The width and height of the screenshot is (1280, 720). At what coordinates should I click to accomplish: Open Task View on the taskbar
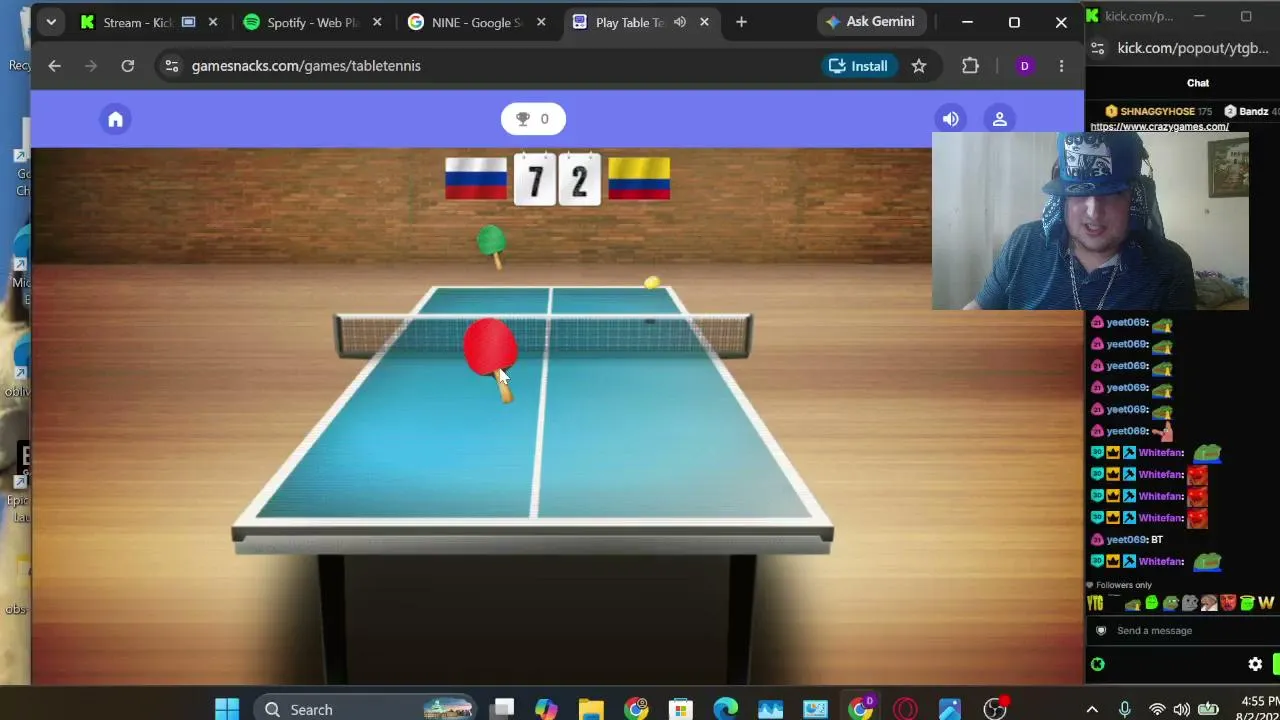[x=502, y=709]
